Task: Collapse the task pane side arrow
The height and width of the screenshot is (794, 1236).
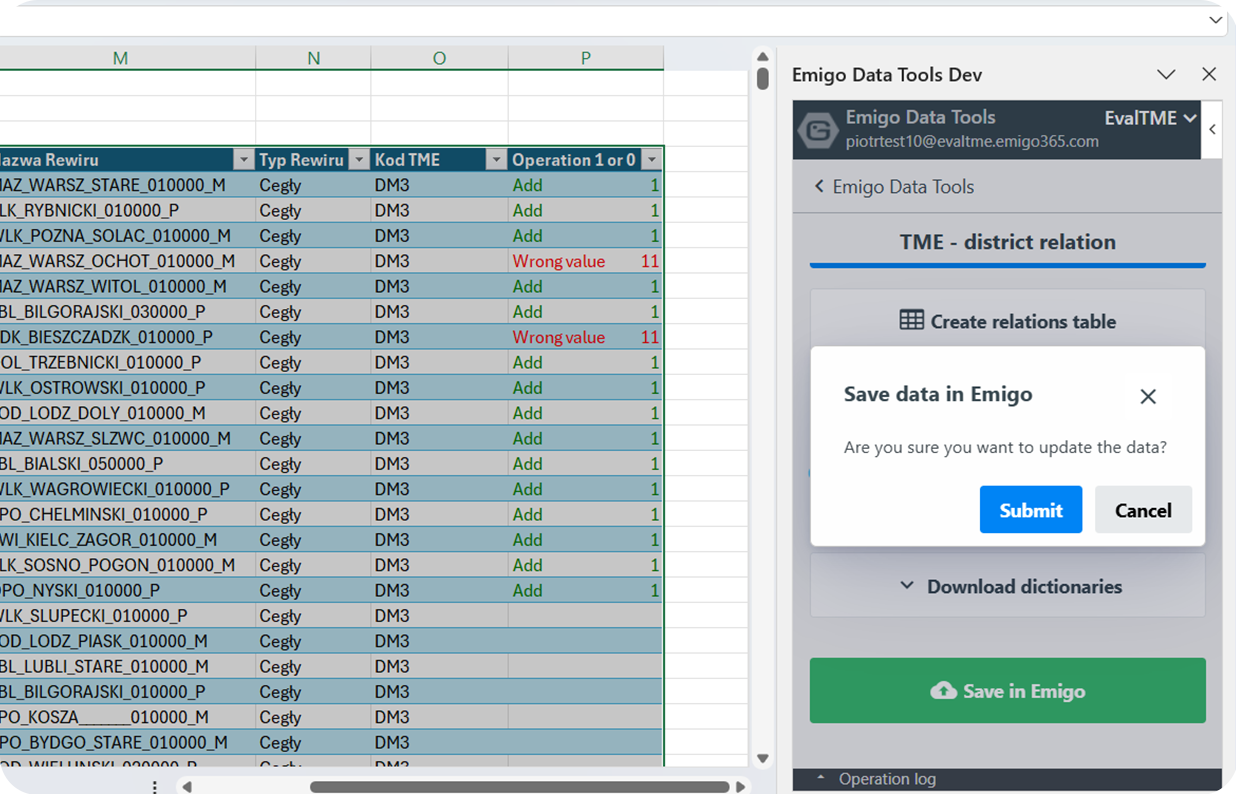Action: 1212,129
